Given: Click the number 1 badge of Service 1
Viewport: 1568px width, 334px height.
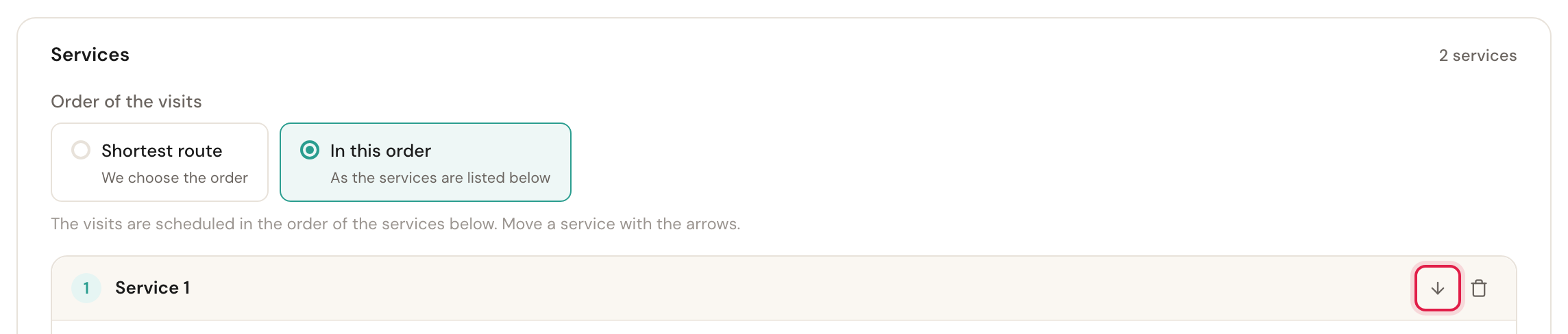Looking at the screenshot, I should (x=86, y=288).
